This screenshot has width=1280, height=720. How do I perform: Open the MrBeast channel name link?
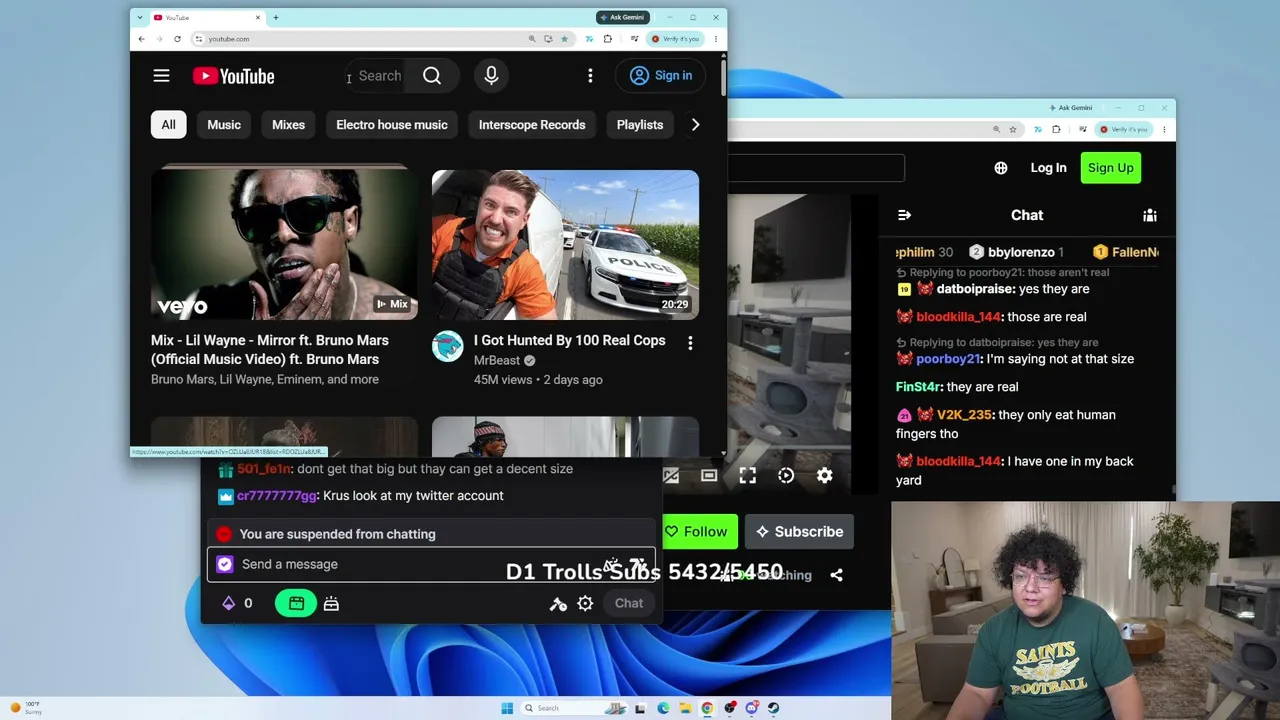(497, 361)
